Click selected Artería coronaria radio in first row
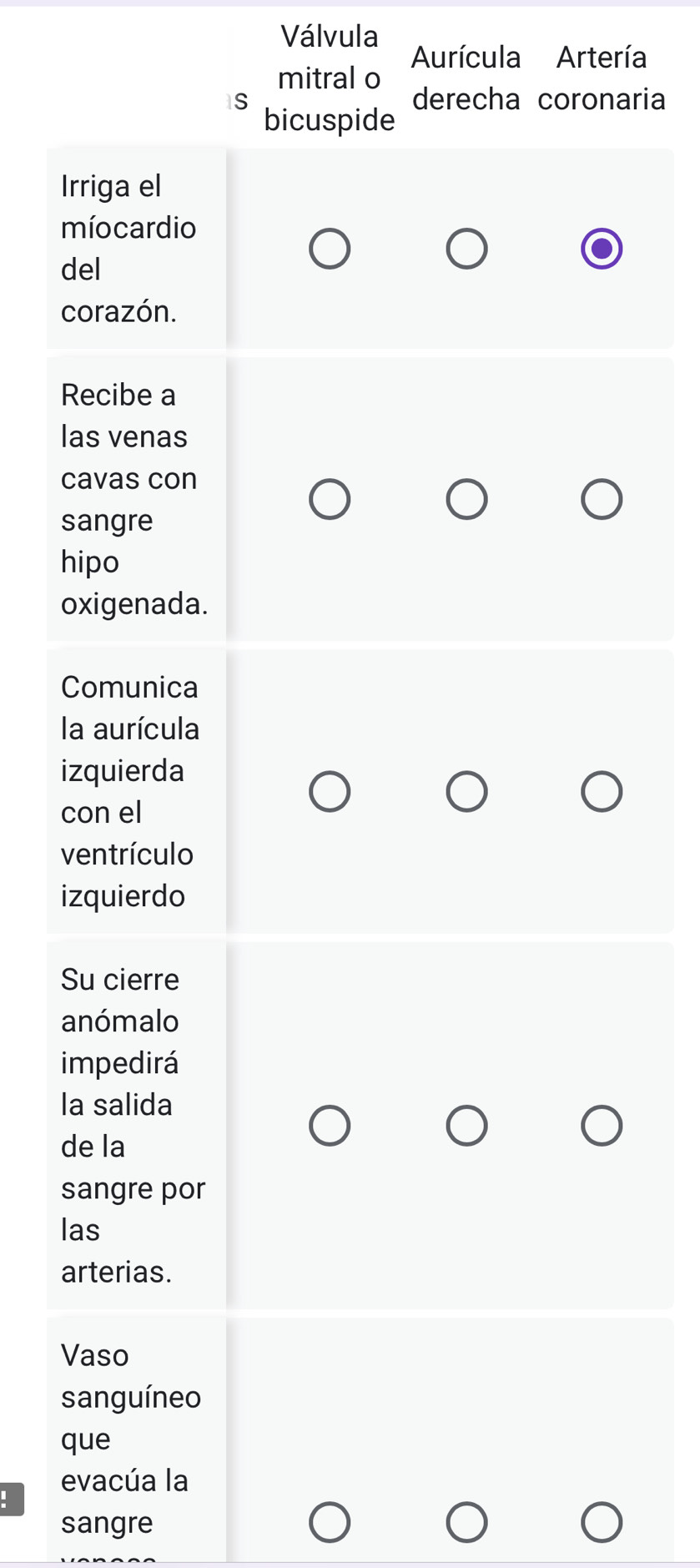Image resolution: width=700 pixels, height=1568 pixels. (602, 249)
